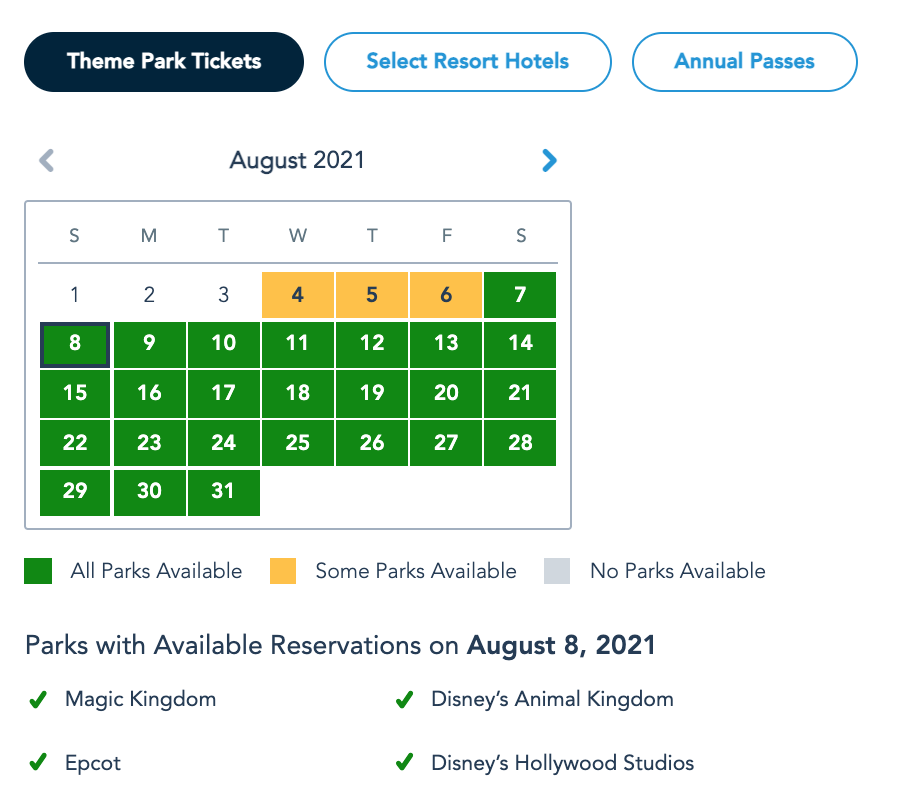
Task: Open the Select Resort Hotels tab
Action: point(467,62)
